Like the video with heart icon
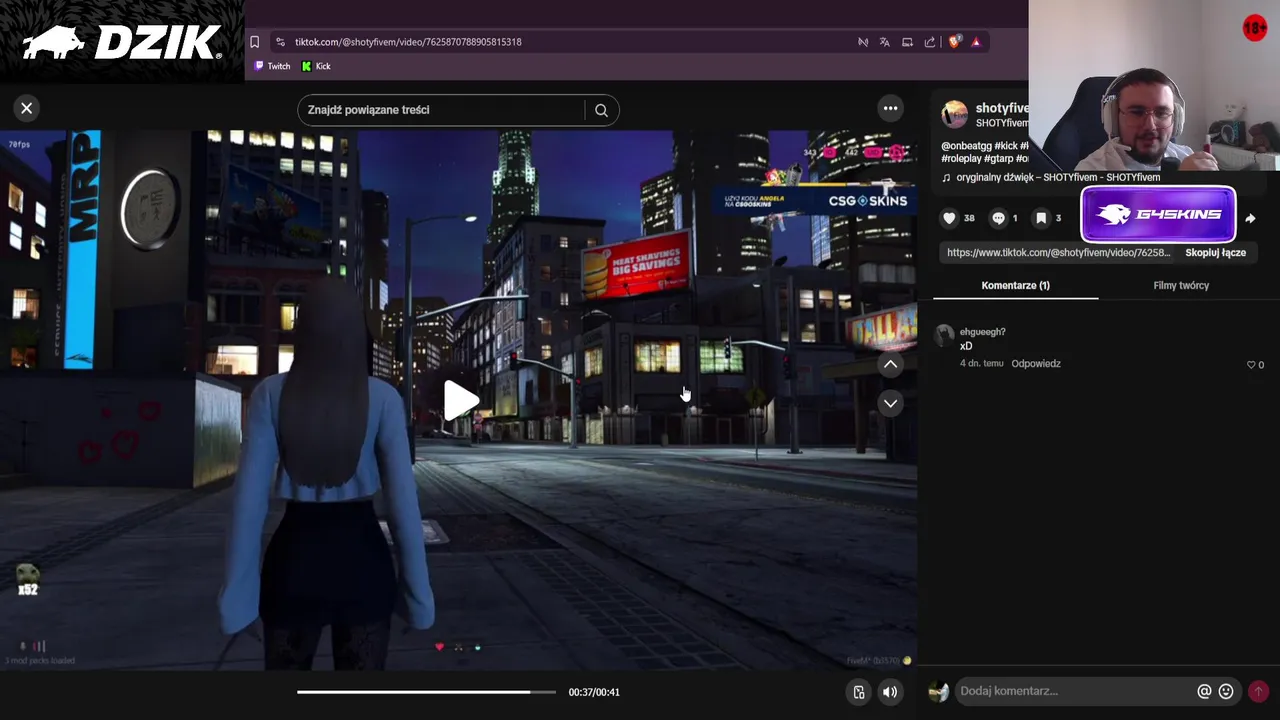This screenshot has height=720, width=1280. (949, 218)
